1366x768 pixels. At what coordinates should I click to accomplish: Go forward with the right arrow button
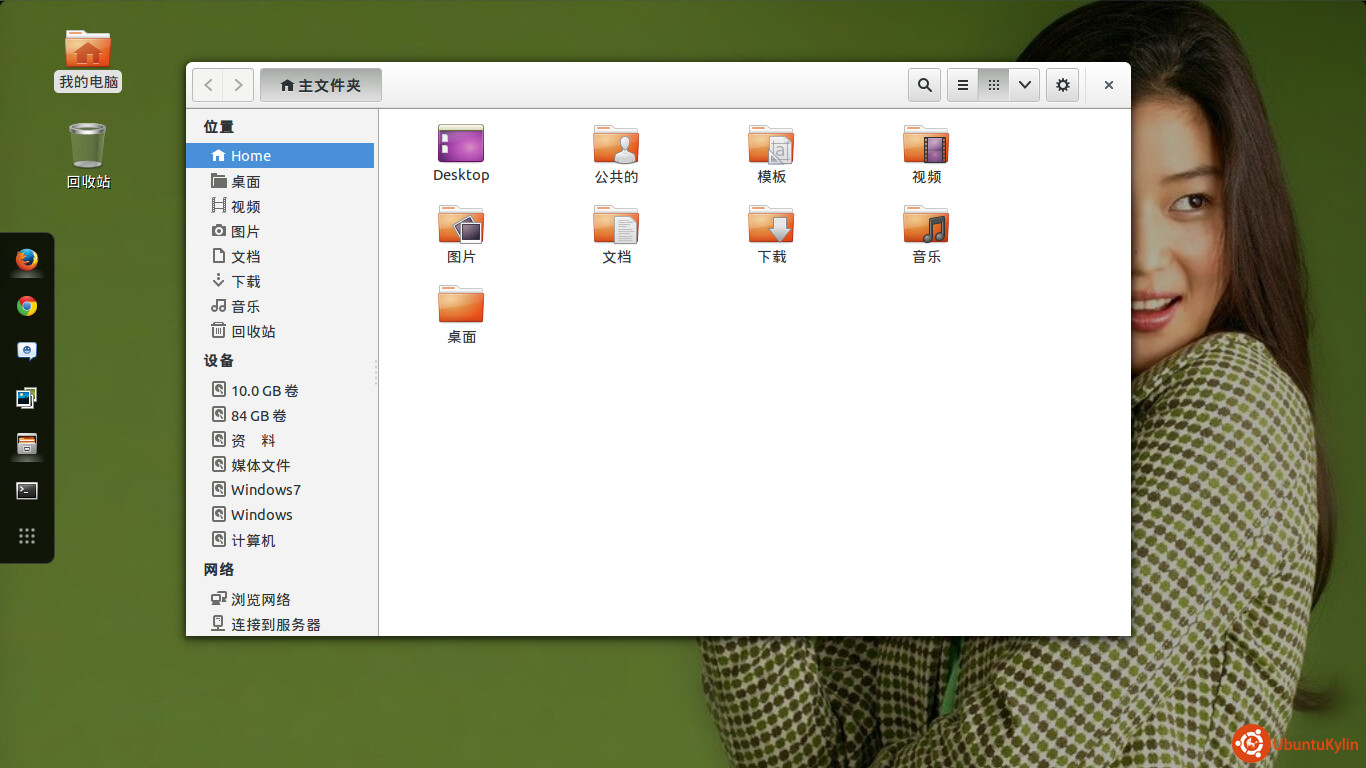(238, 85)
